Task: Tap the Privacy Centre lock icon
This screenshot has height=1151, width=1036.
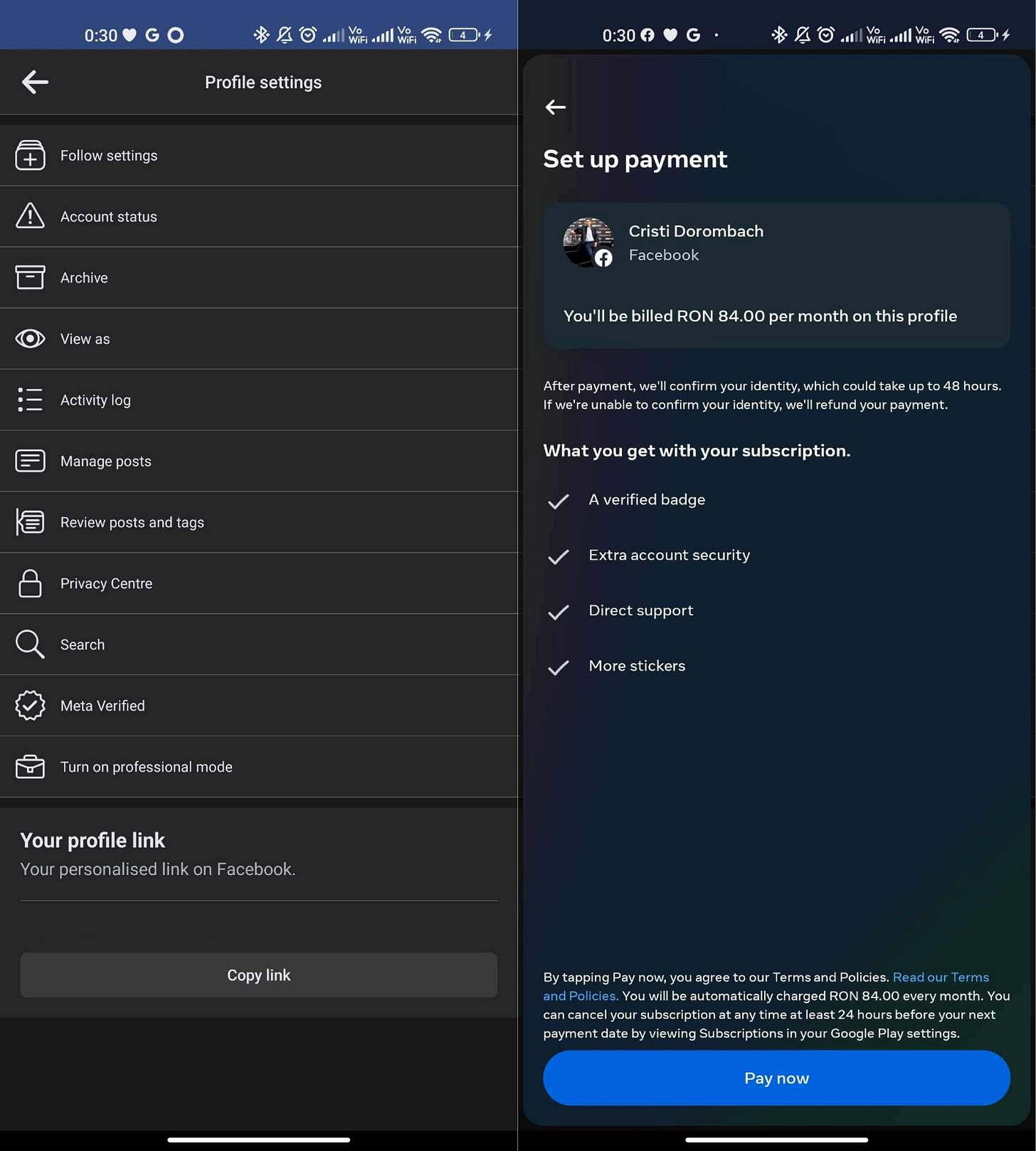Action: coord(30,583)
